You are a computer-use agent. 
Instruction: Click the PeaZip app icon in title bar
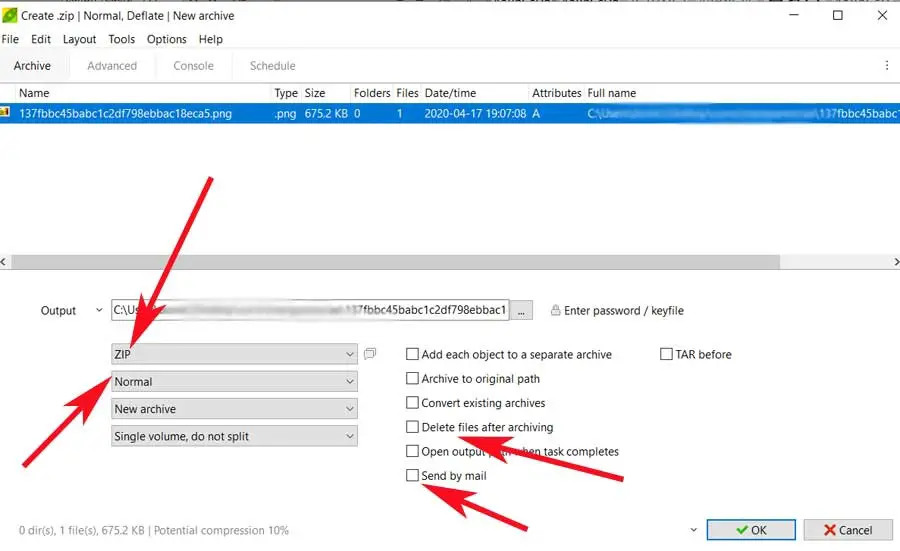(x=10, y=15)
